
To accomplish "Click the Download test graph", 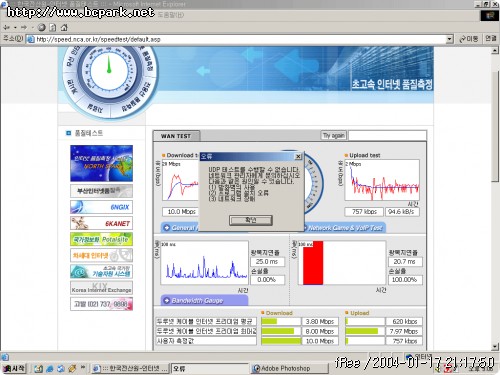I will [181, 180].
